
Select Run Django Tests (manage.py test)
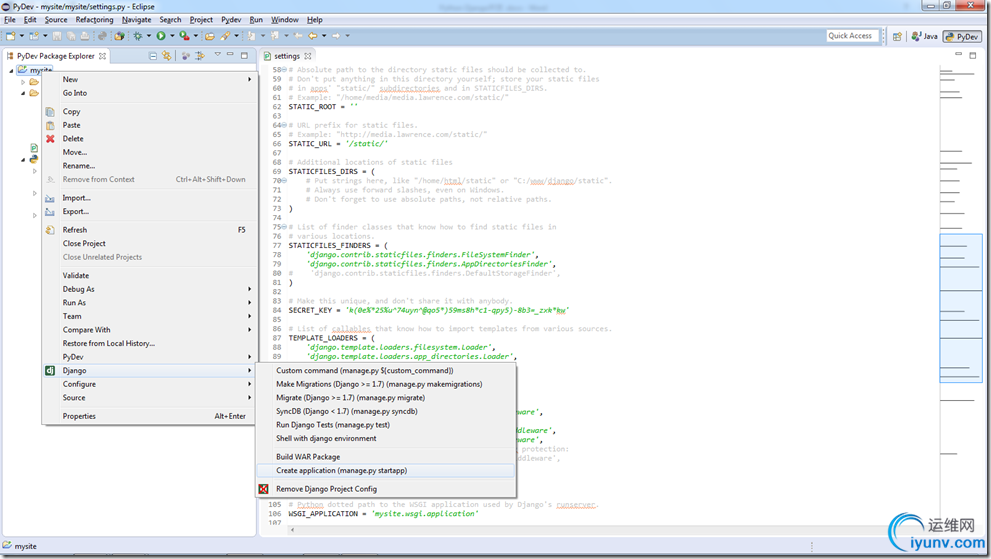[386, 425]
